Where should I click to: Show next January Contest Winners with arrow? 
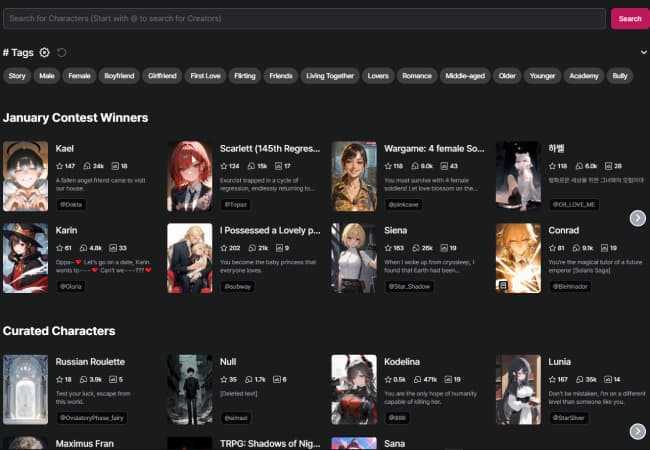tap(637, 218)
